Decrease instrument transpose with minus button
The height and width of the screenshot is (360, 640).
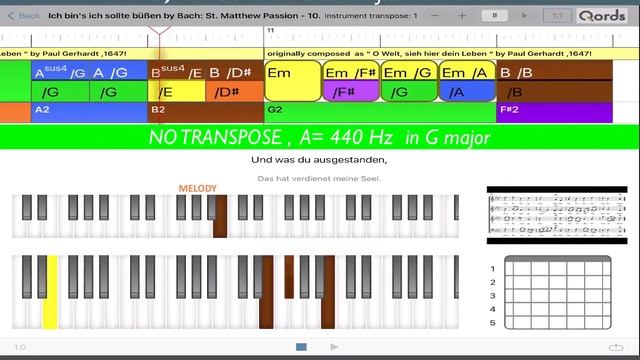435,16
